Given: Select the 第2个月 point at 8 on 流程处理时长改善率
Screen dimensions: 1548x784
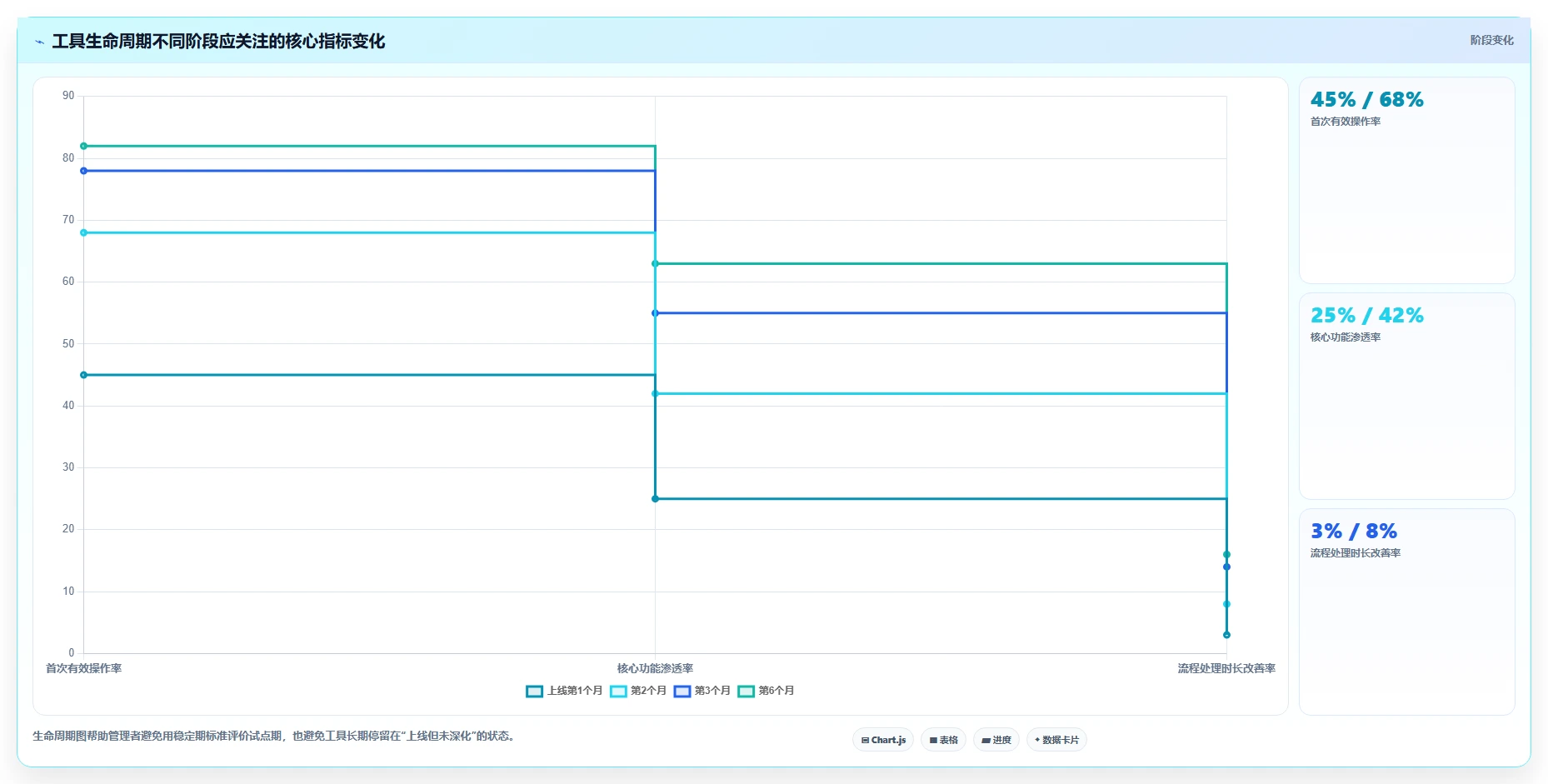Looking at the screenshot, I should click(x=1226, y=604).
